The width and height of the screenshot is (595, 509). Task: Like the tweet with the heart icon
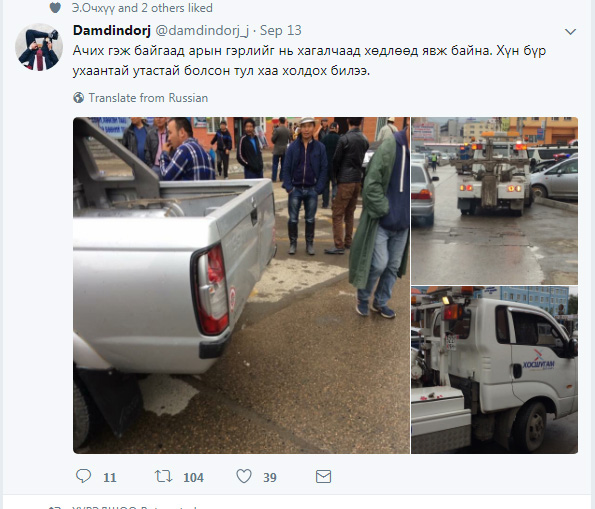tap(244, 476)
